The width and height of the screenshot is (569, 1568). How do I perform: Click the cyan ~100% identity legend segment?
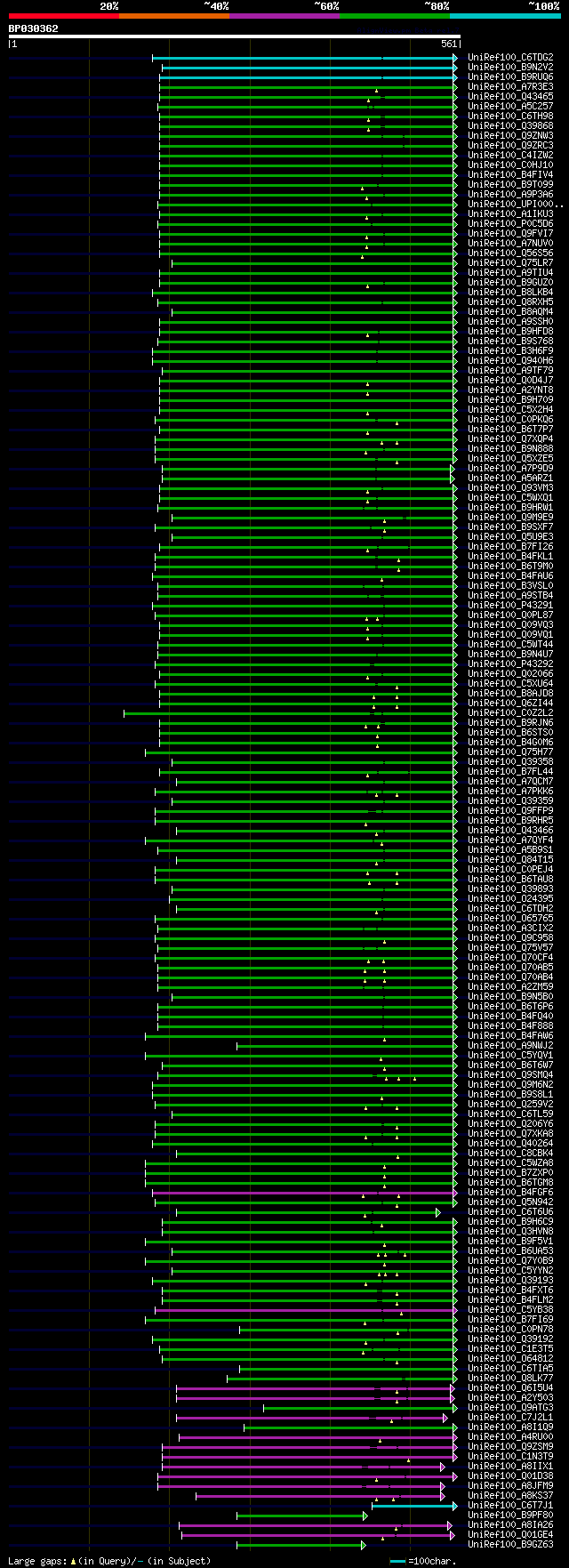coord(505,15)
